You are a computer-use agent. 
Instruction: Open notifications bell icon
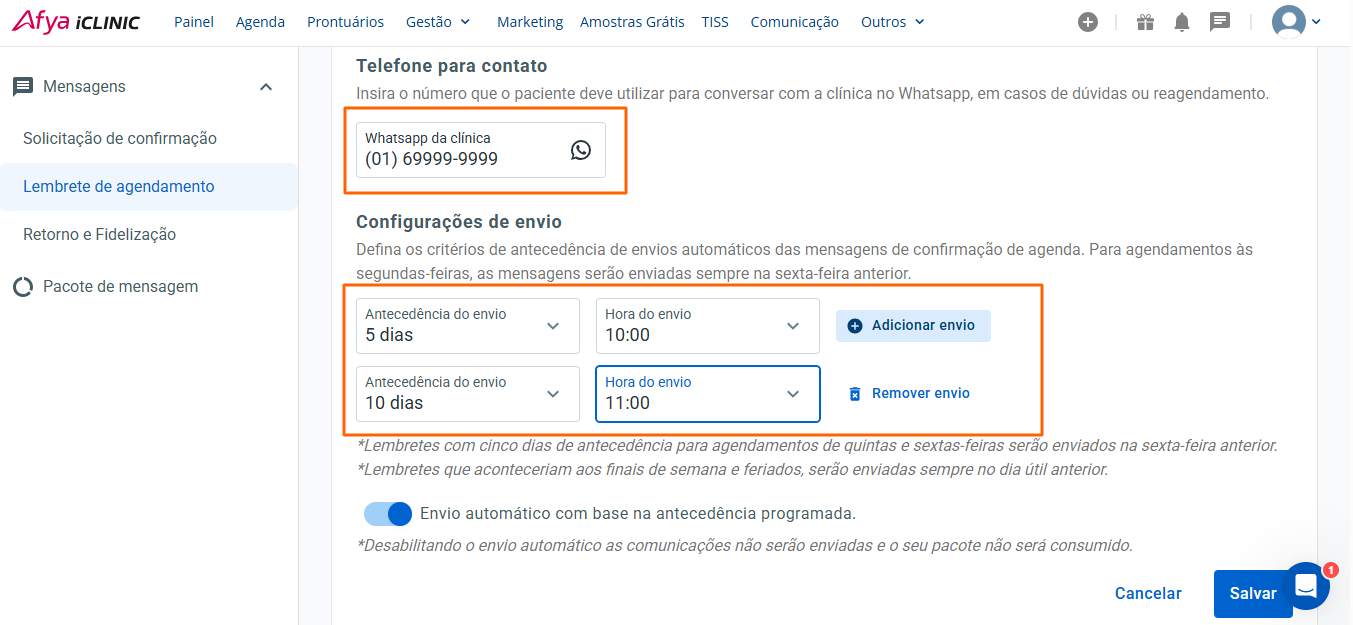pos(1182,22)
